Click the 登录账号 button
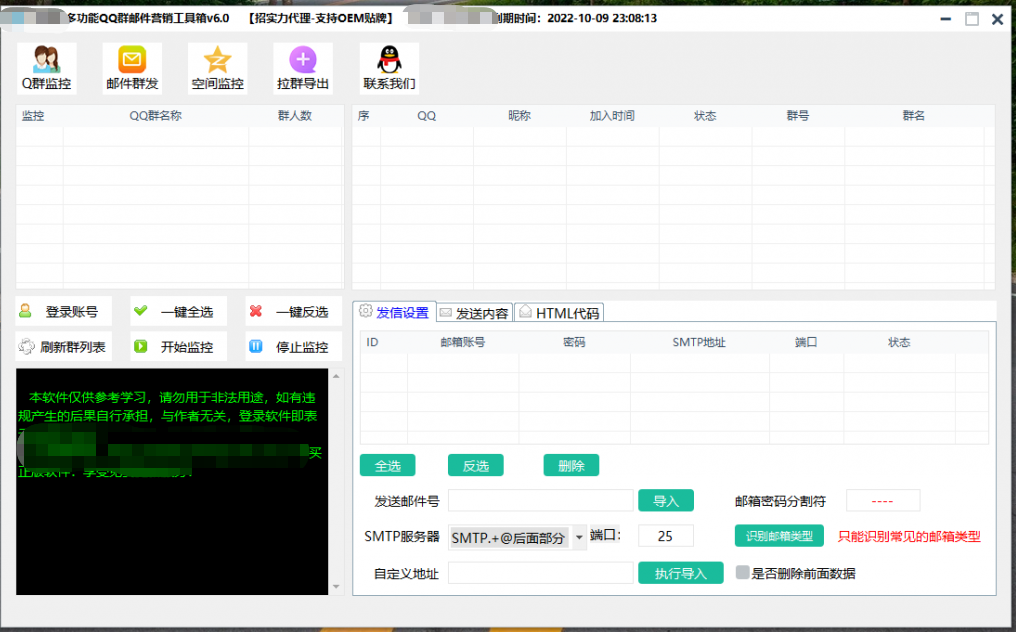This screenshot has height=632, width=1016. (x=64, y=312)
